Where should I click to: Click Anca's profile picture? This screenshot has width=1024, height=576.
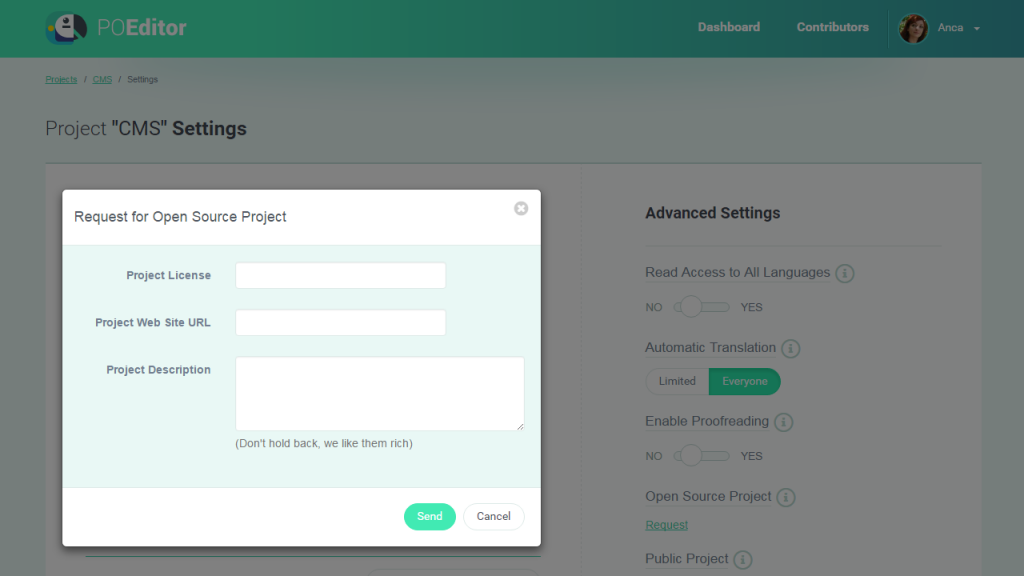coord(912,28)
